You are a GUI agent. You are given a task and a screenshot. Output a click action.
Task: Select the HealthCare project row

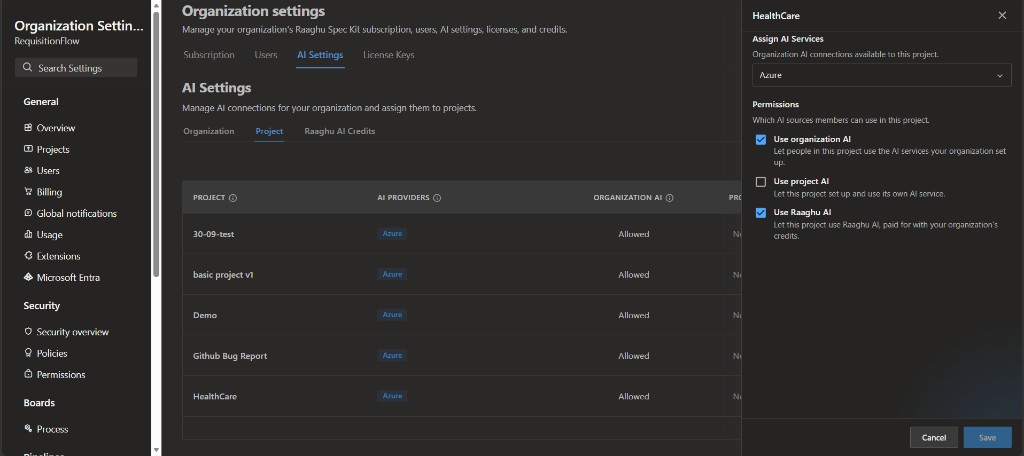(x=461, y=396)
